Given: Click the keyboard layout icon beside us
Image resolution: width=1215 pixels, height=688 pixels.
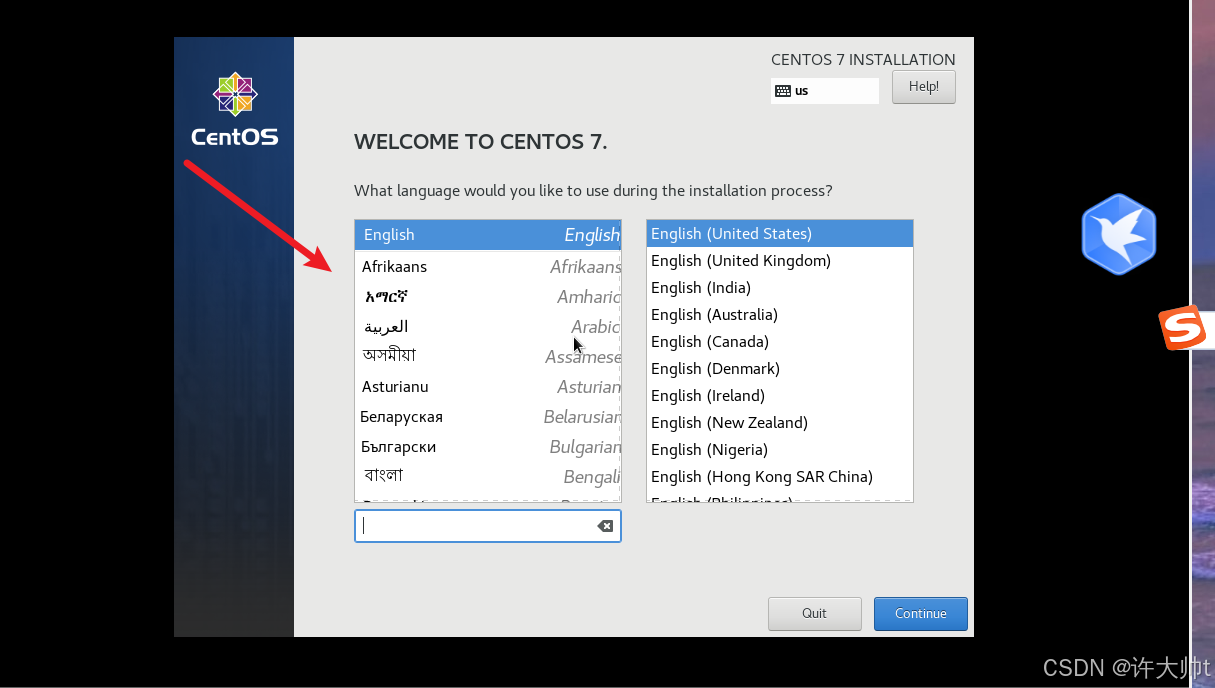Looking at the screenshot, I should point(783,91).
